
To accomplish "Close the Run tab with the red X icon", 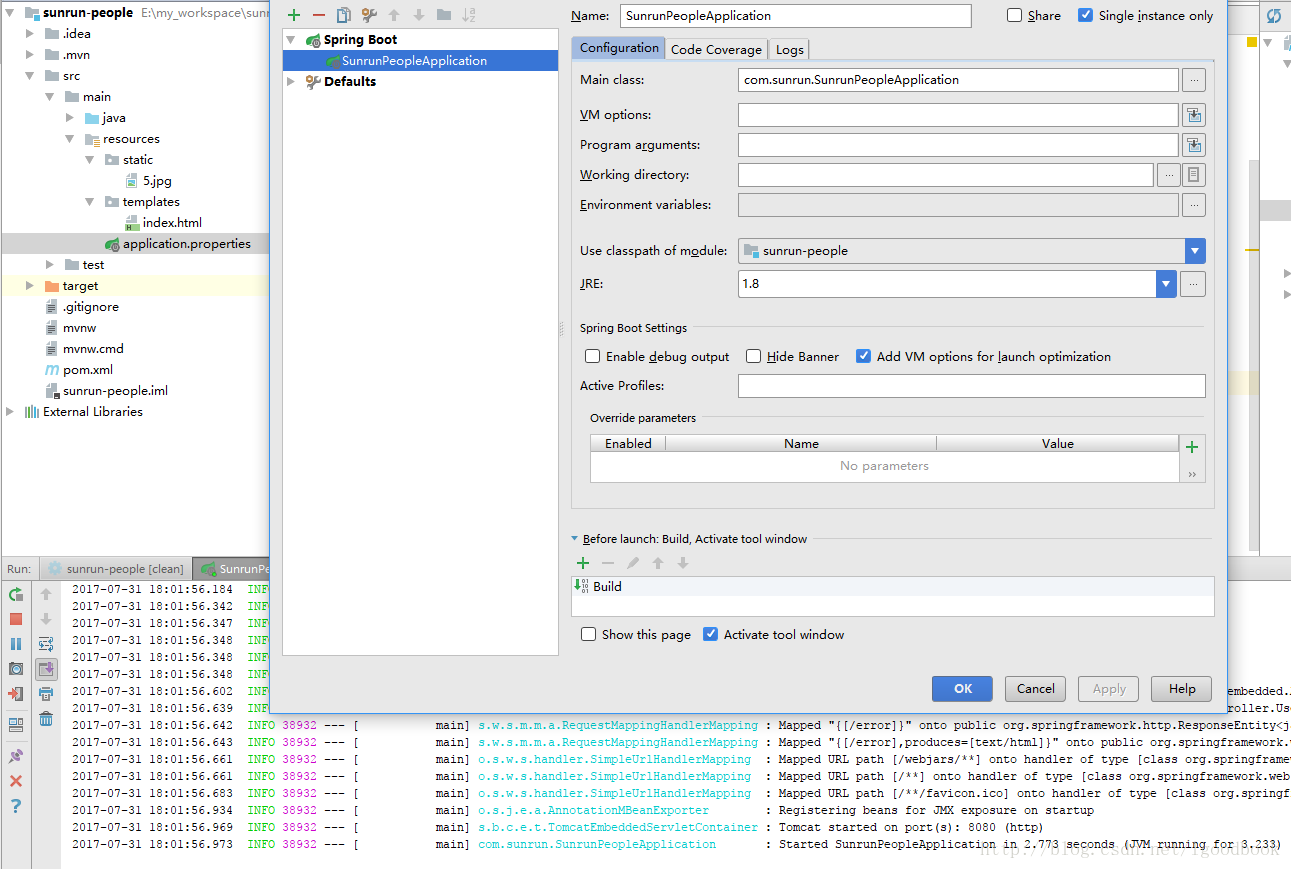I will [16, 780].
